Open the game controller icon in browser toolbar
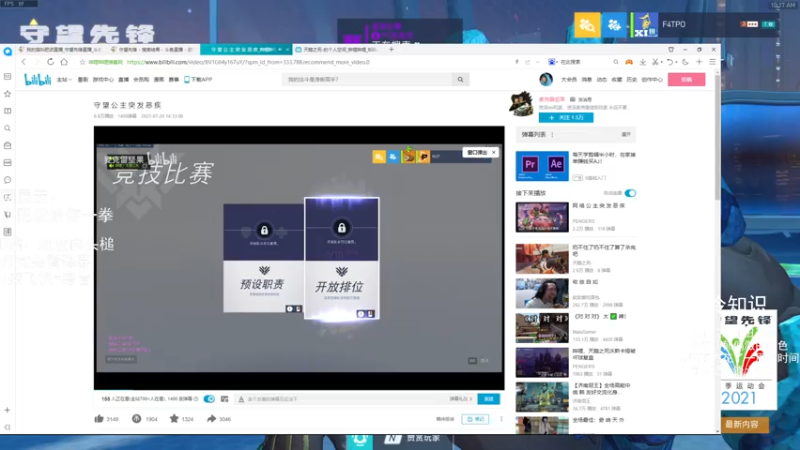 629,62
